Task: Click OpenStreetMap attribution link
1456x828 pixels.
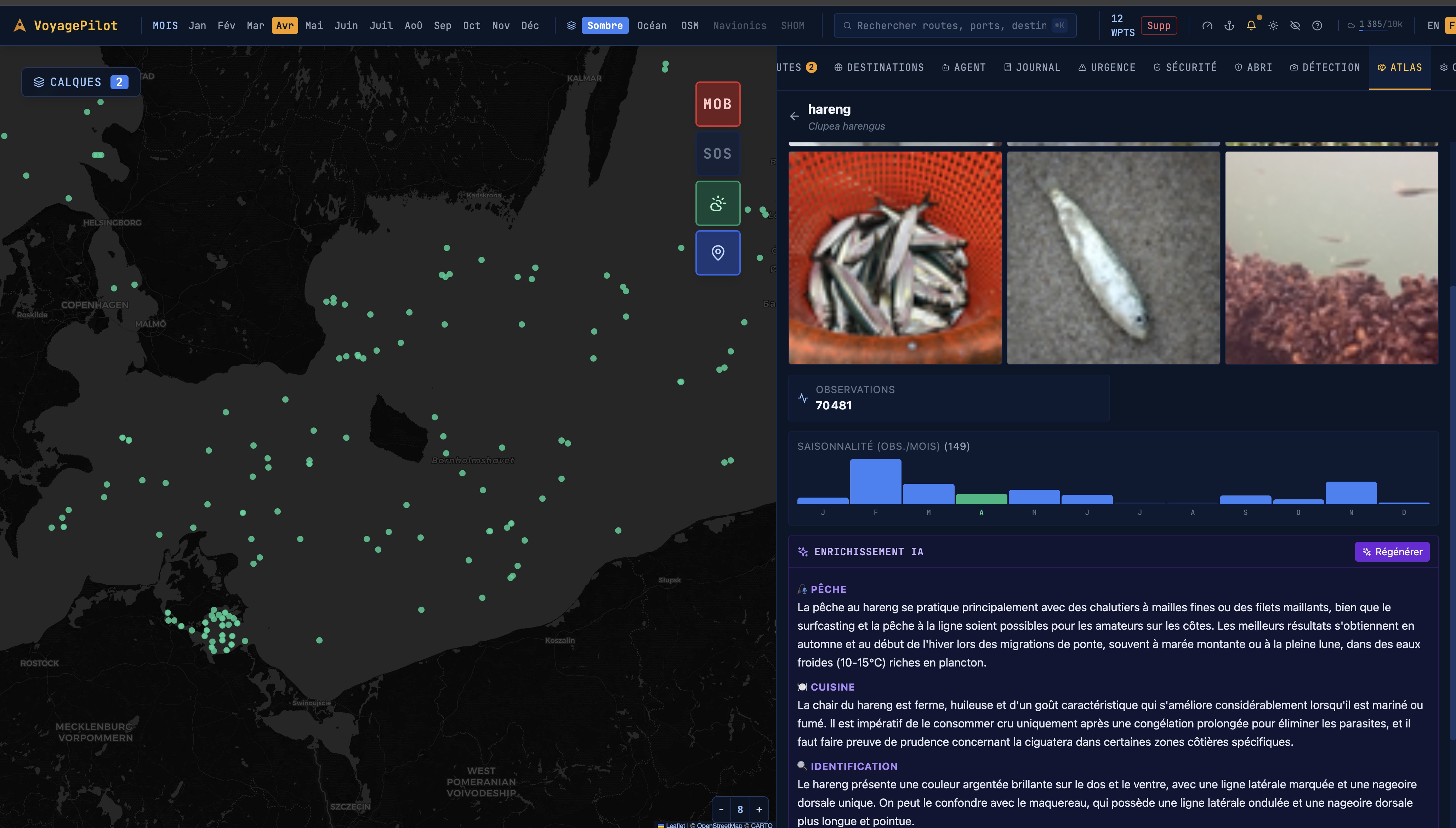Action: [719, 824]
